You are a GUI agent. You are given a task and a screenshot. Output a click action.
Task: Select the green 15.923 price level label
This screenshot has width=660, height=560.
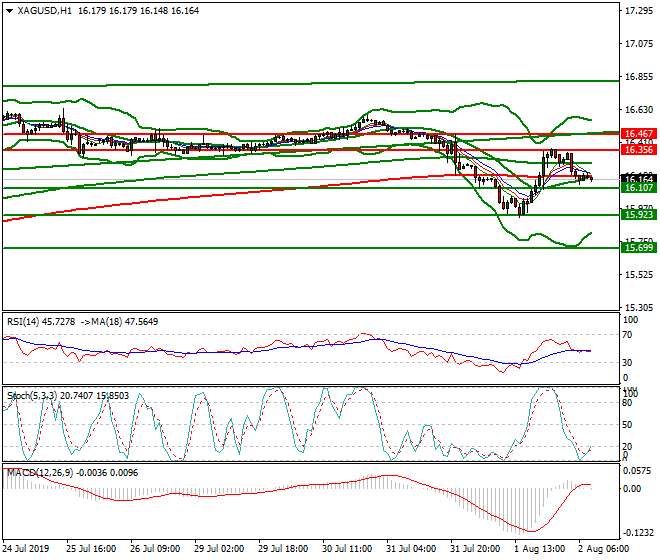click(639, 215)
